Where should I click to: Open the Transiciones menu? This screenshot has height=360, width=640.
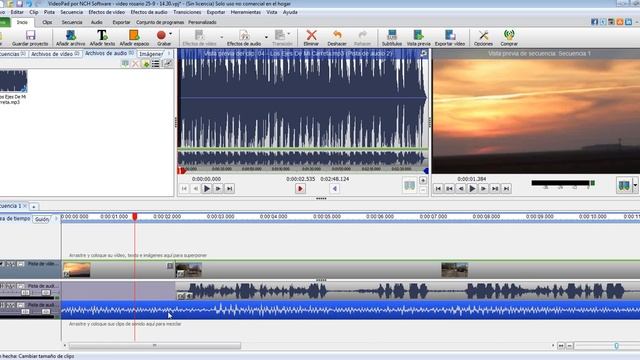pos(187,12)
